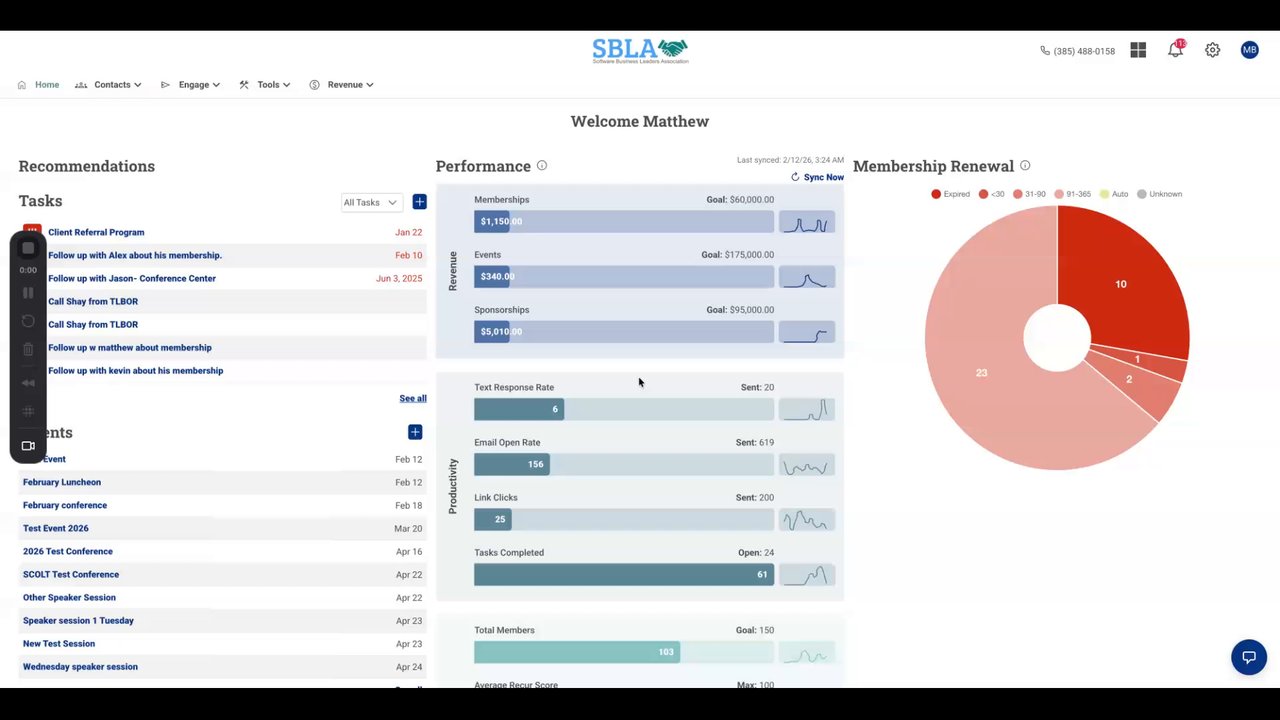
Task: Click the MB user avatar
Action: click(x=1249, y=50)
